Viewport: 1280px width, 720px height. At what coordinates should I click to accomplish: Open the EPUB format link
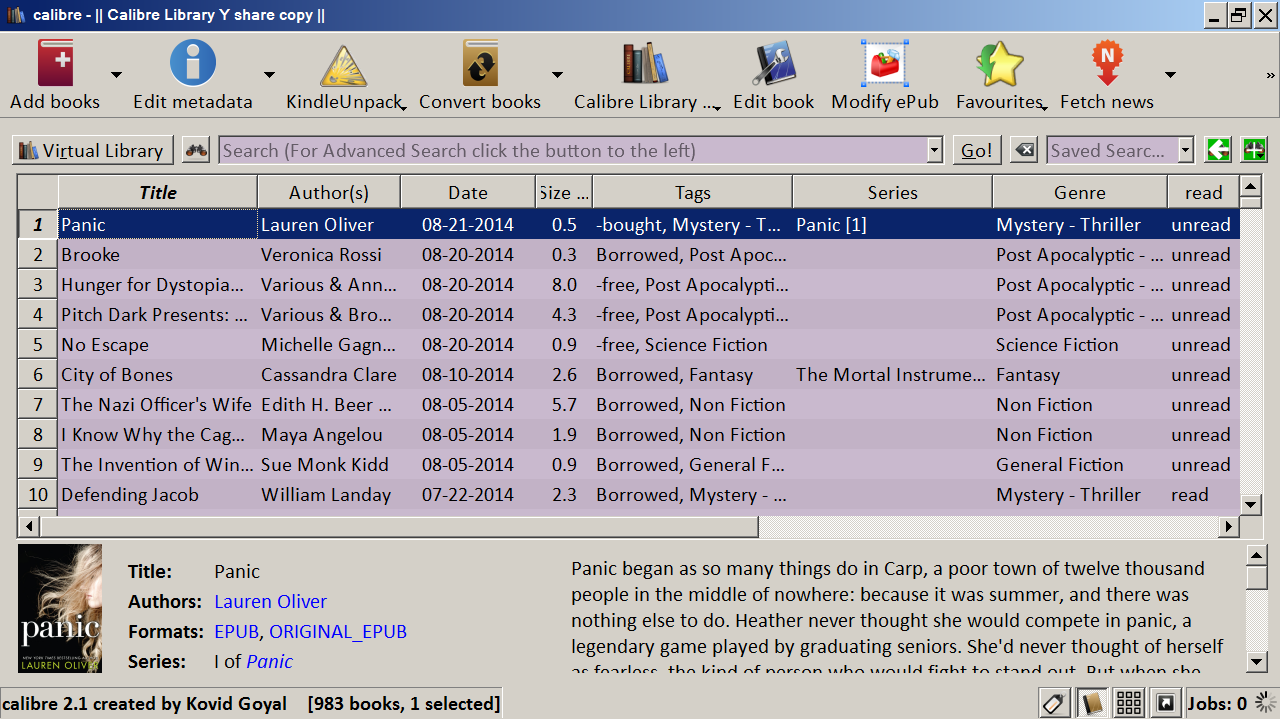click(x=236, y=631)
